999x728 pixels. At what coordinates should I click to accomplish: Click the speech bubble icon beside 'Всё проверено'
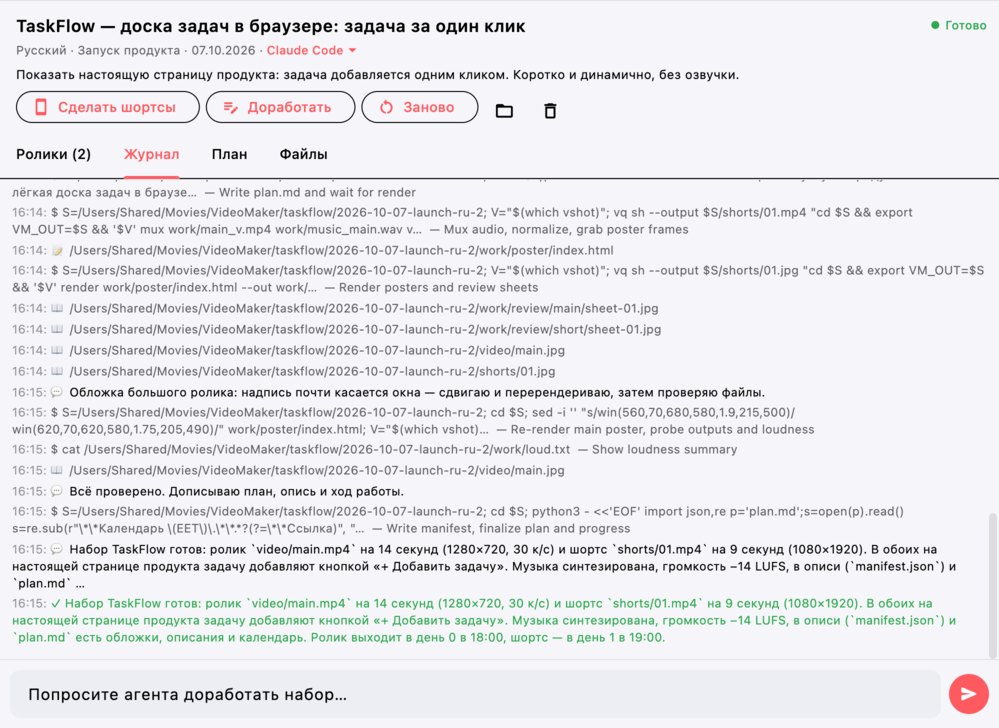coord(57,491)
